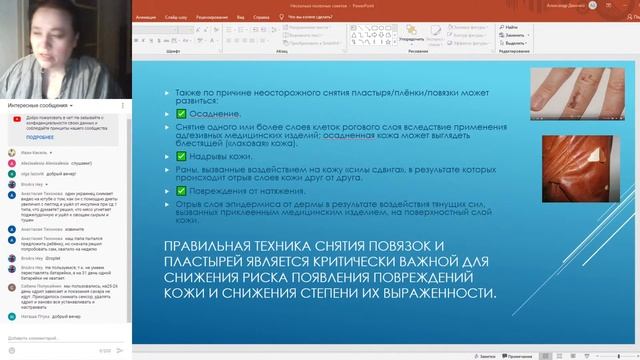Click the avatar next to 'Наташа Птуха' message
The image size is (640, 360).
(12, 317)
